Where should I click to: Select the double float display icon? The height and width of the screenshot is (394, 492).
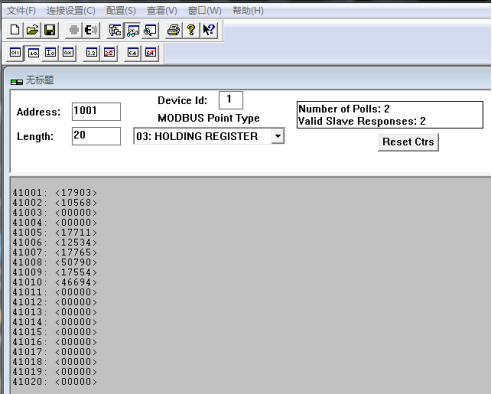pyautogui.click(x=133, y=53)
